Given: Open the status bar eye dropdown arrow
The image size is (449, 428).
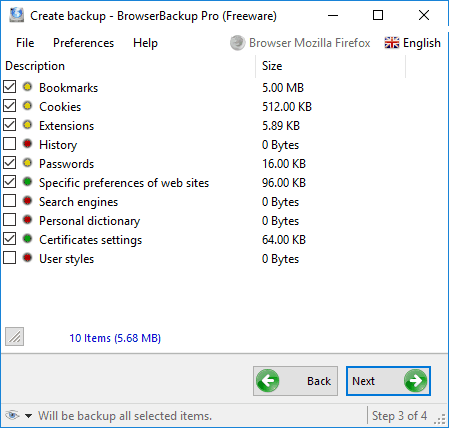Looking at the screenshot, I should pyautogui.click(x=29, y=416).
